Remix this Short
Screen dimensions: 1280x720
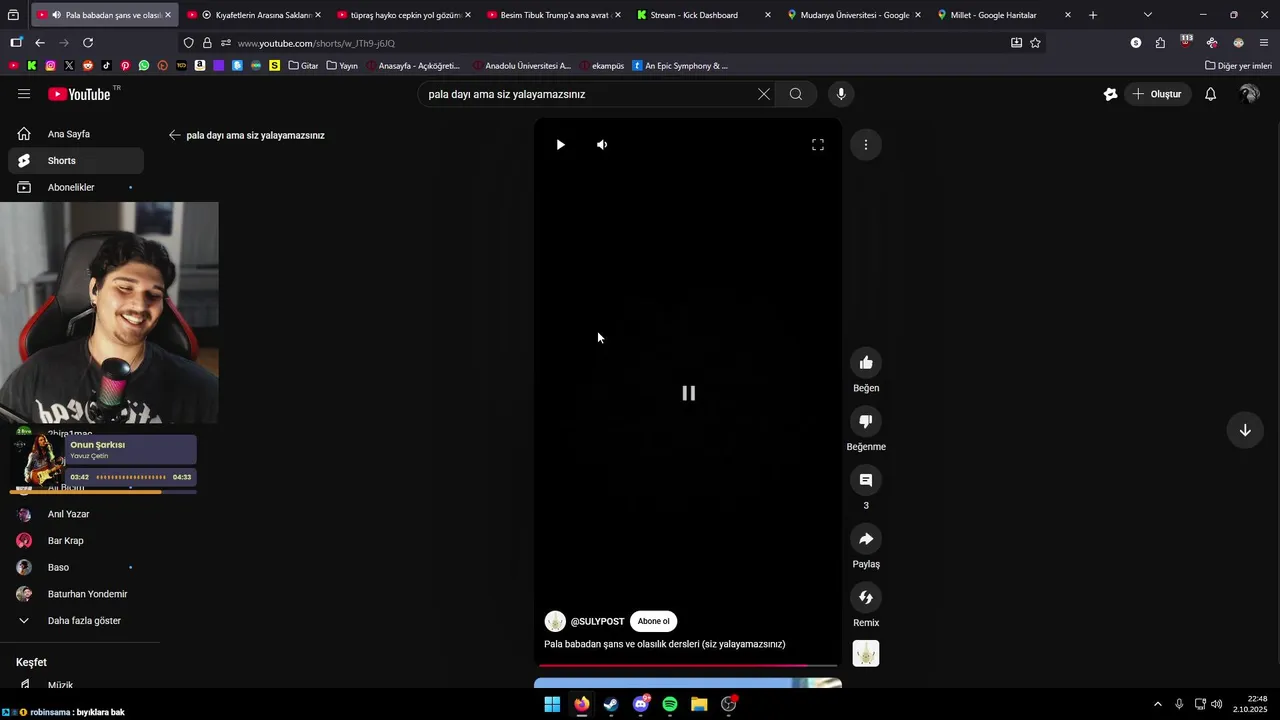(x=866, y=598)
